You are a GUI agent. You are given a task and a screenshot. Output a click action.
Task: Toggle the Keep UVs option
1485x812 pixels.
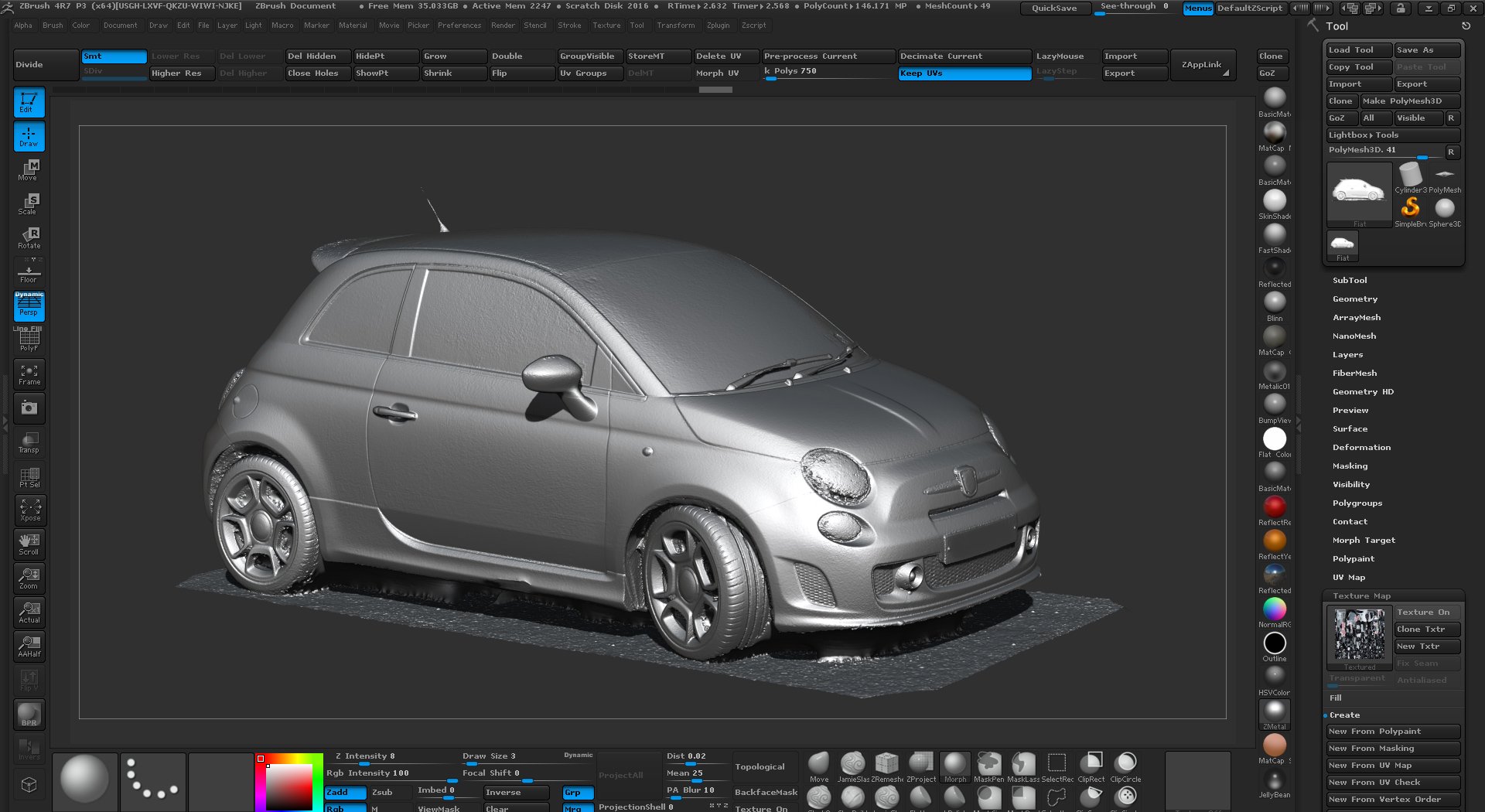[964, 73]
